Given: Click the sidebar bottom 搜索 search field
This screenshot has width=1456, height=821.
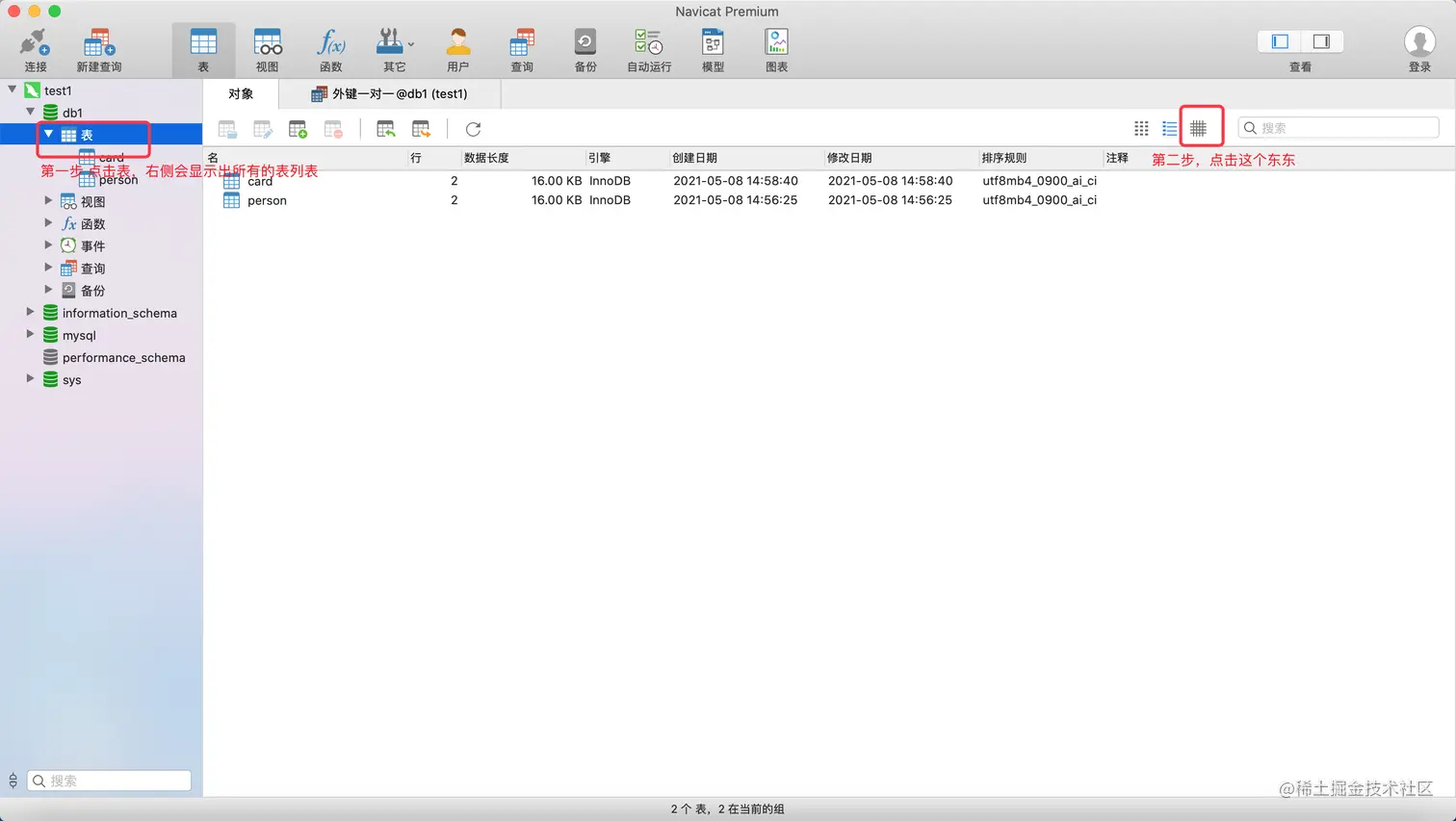Looking at the screenshot, I should click(x=110, y=781).
